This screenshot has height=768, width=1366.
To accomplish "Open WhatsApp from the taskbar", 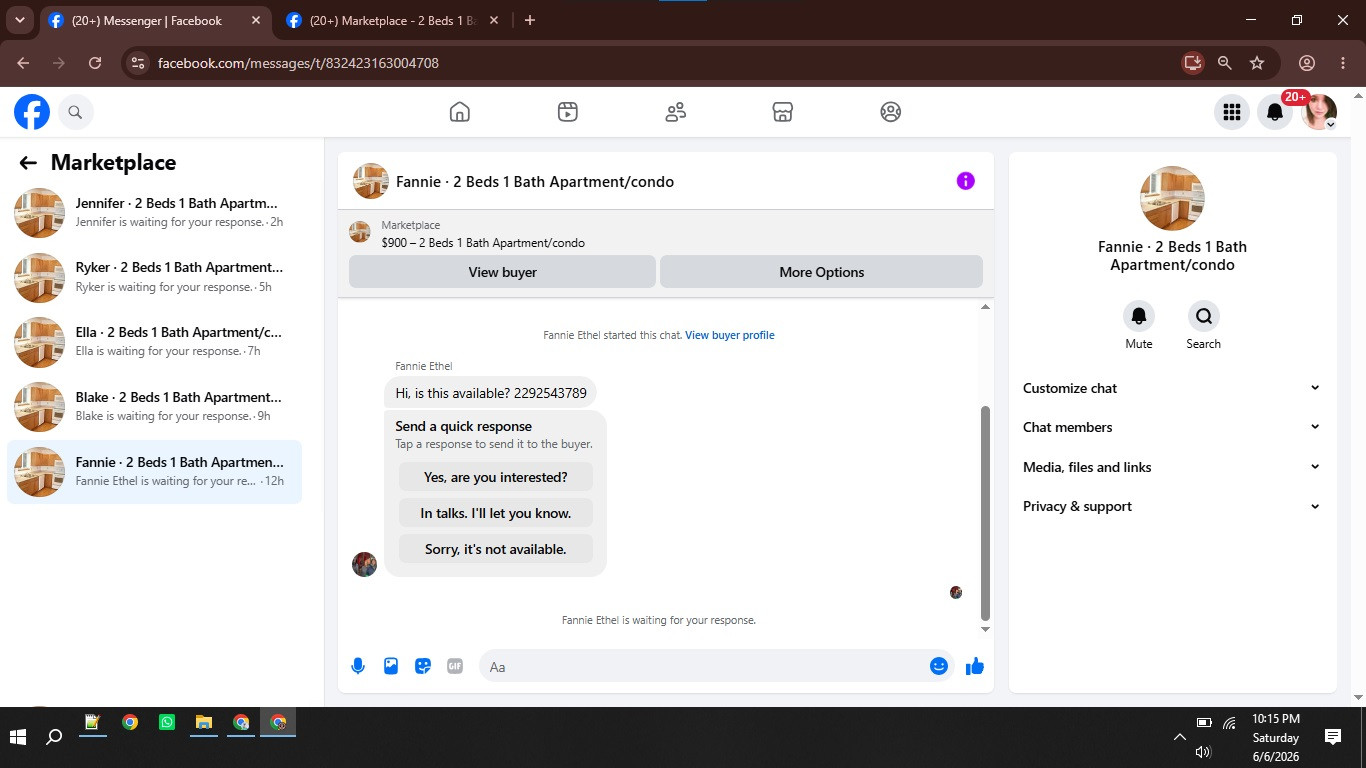I will tap(167, 722).
